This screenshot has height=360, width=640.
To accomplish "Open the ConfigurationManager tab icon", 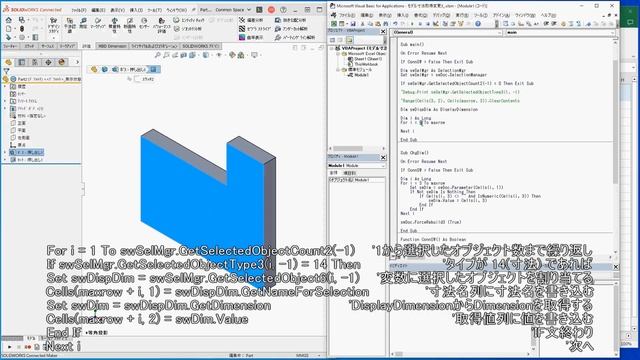I will point(35,62).
